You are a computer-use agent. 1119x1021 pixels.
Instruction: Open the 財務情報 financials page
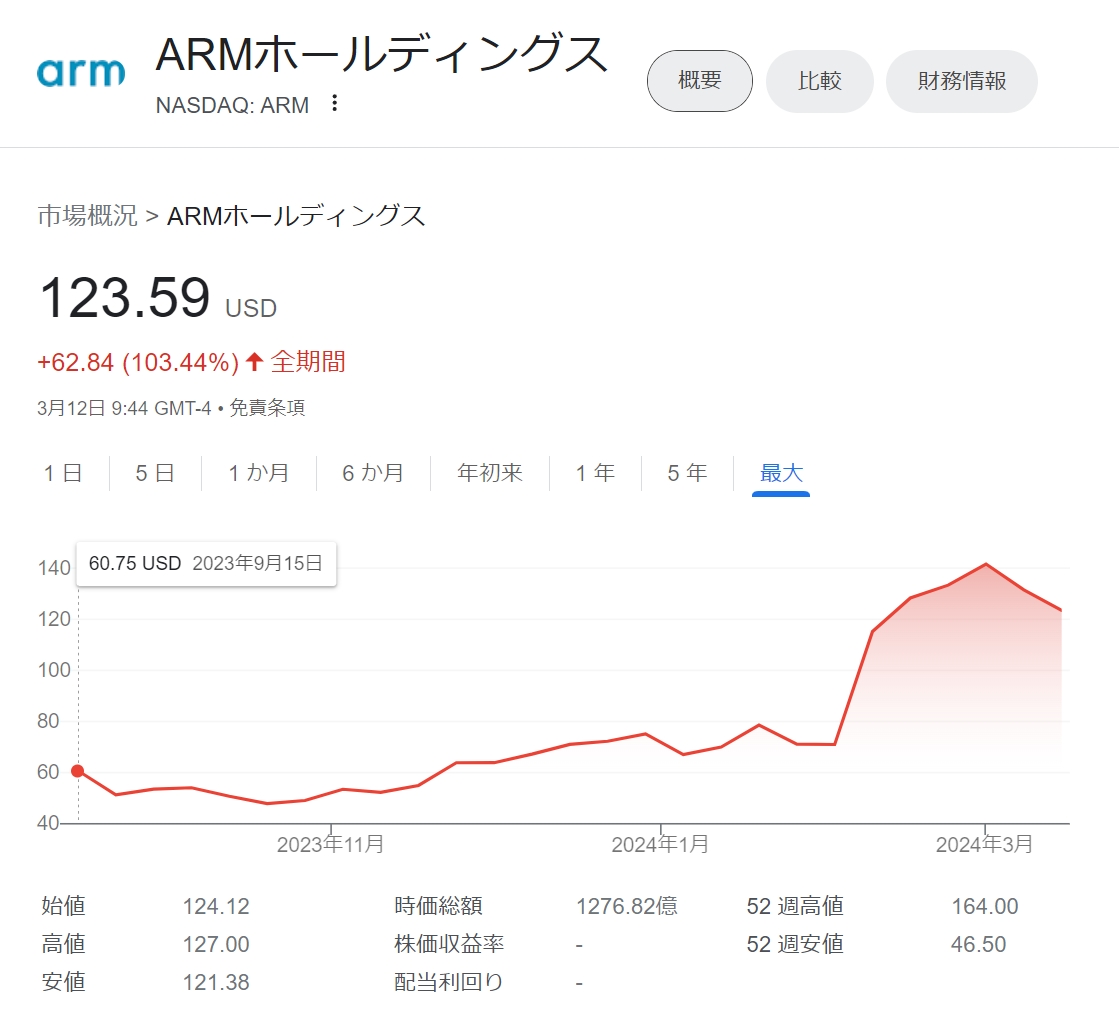coord(961,81)
